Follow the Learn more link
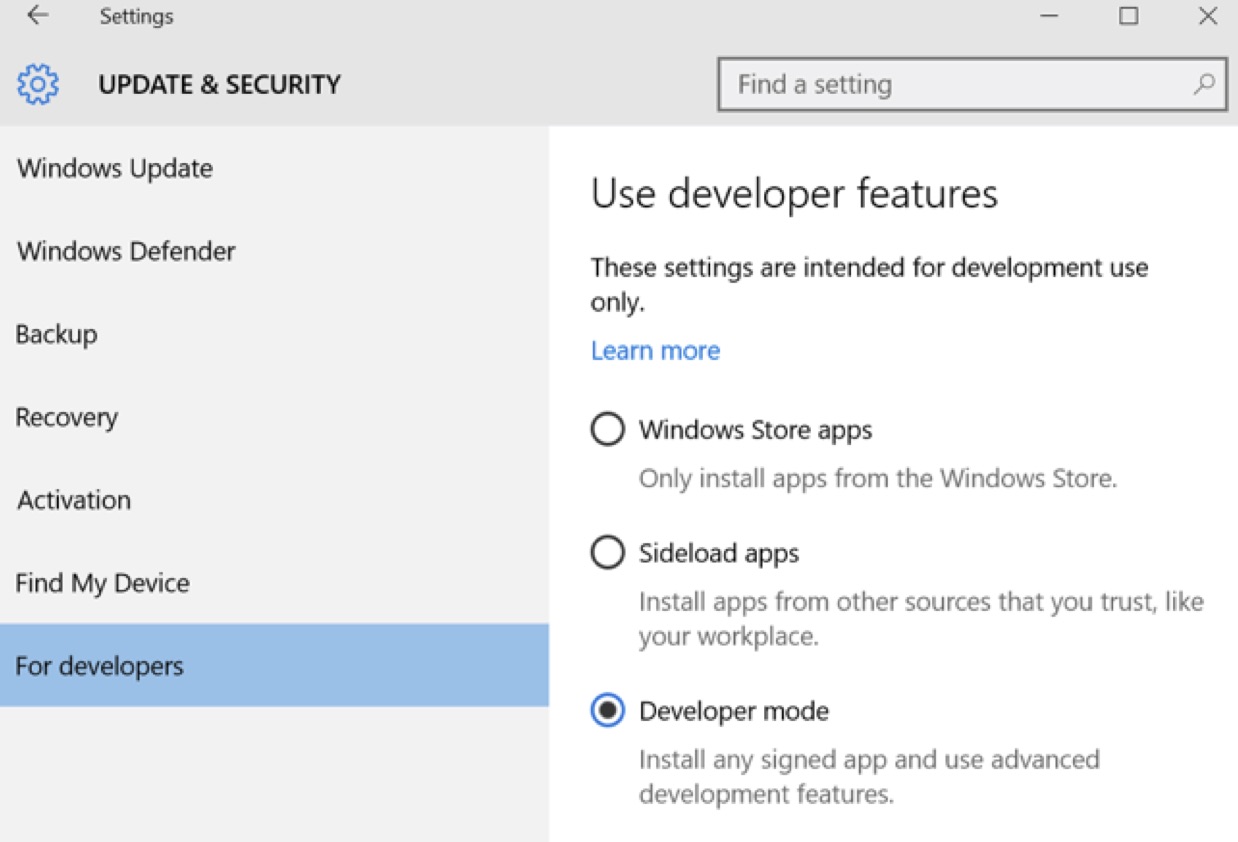 [655, 351]
